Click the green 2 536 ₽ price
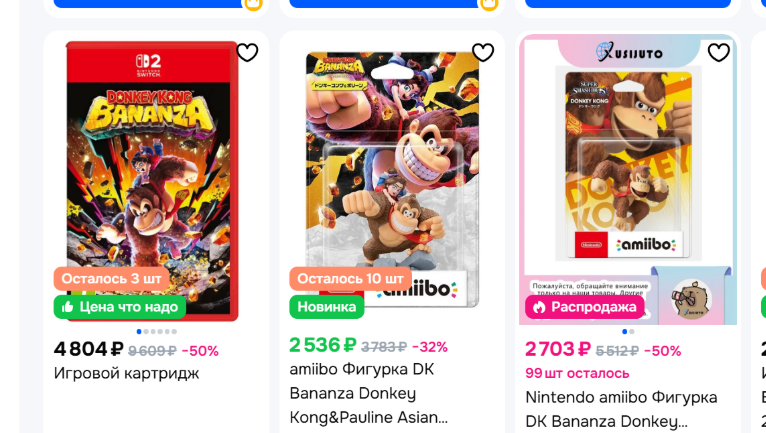 coord(323,345)
